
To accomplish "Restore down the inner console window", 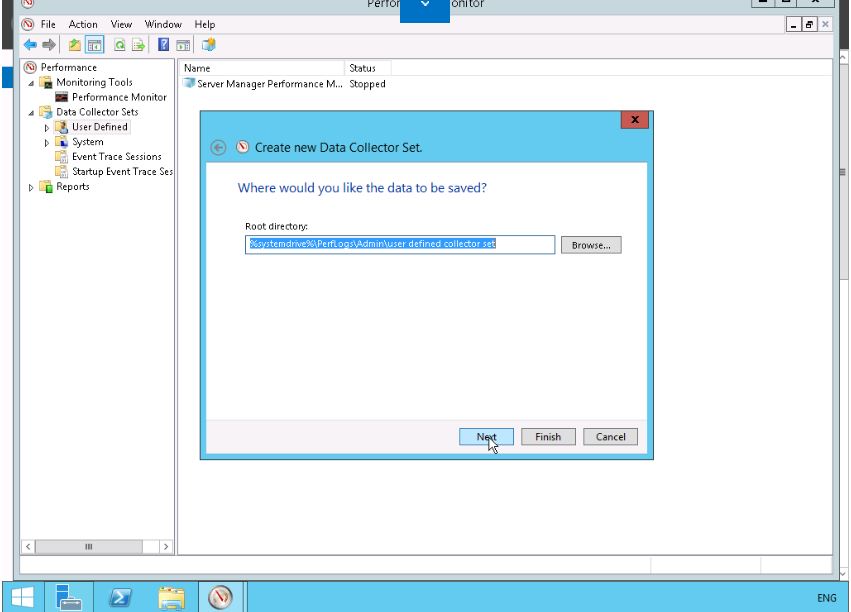I will click(x=809, y=24).
